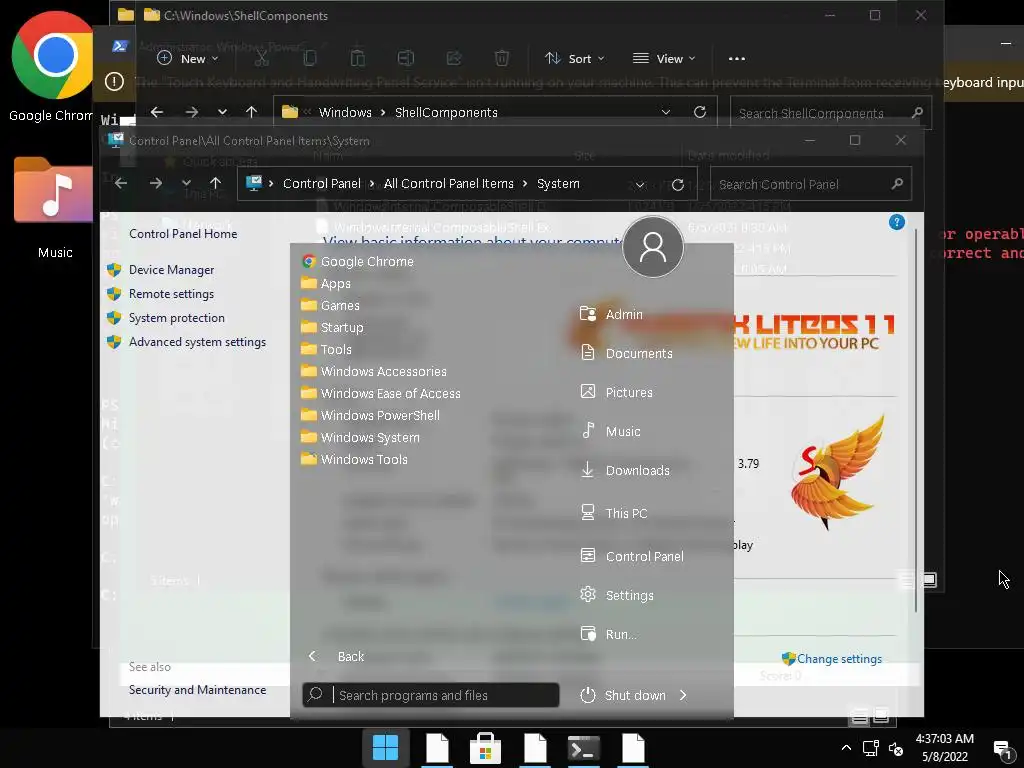This screenshot has width=1024, height=768.
Task: Open Control Panel help icon
Action: 897,222
